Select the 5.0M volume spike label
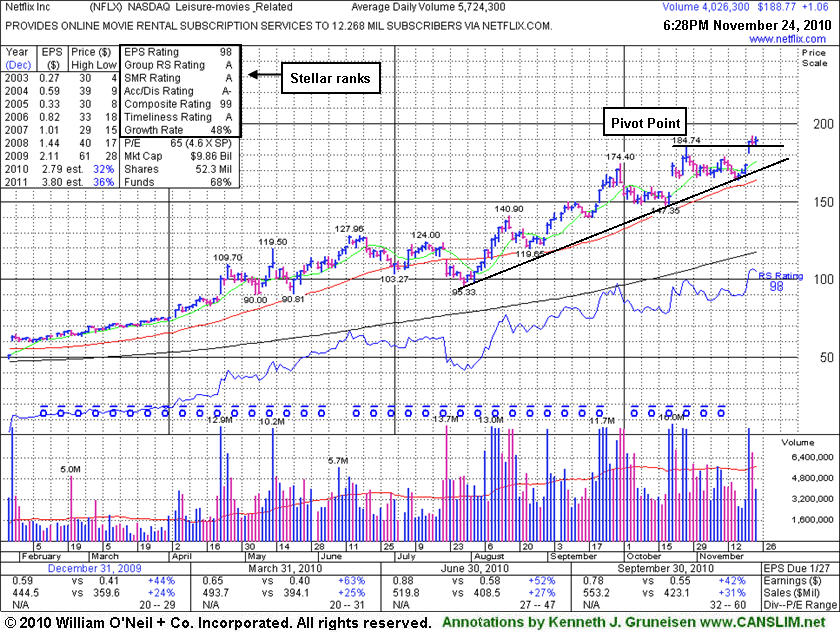Image resolution: width=840 pixels, height=635 pixels. [70, 469]
